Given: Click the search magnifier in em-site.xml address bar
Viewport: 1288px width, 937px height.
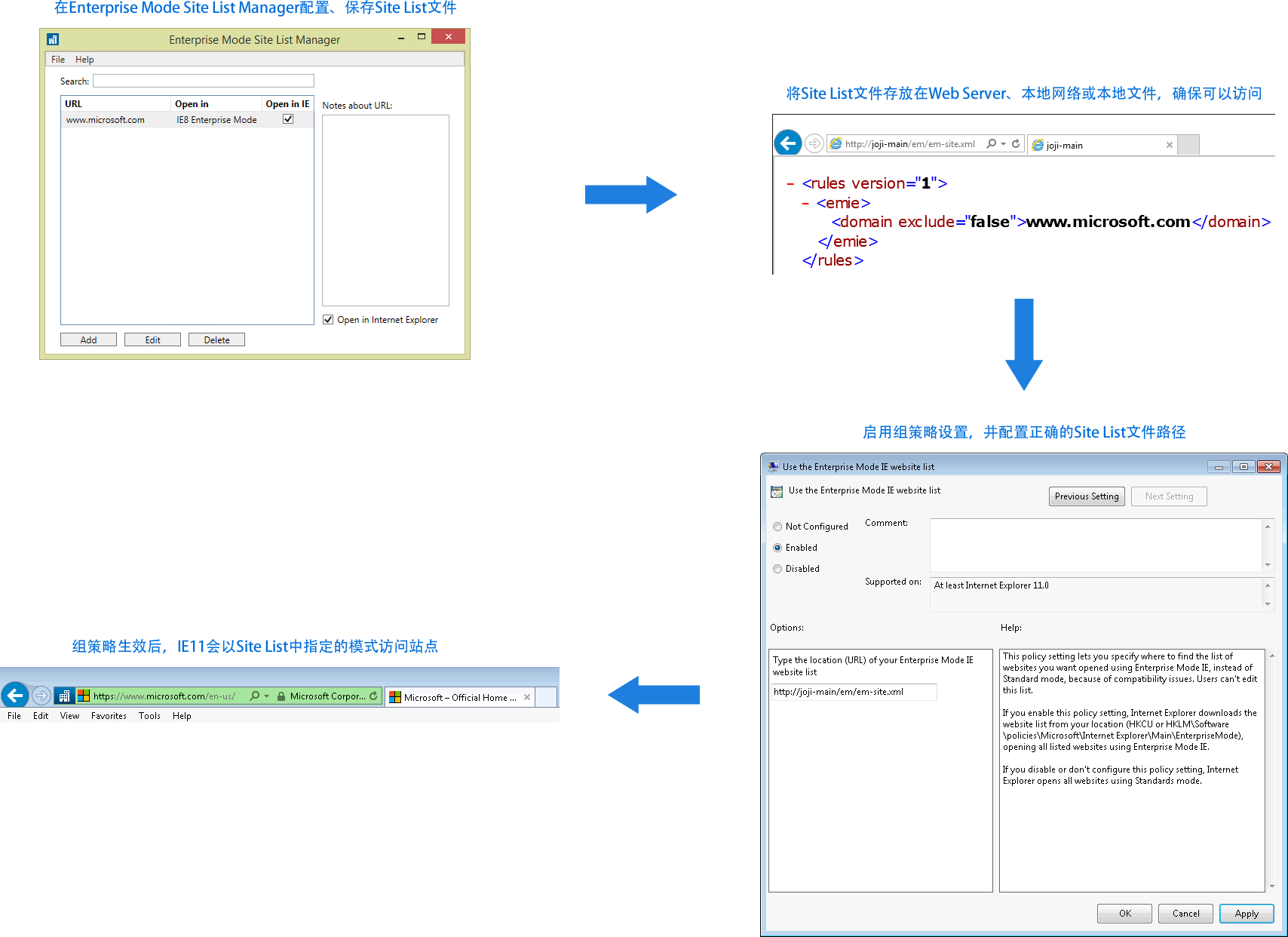Looking at the screenshot, I should [991, 143].
